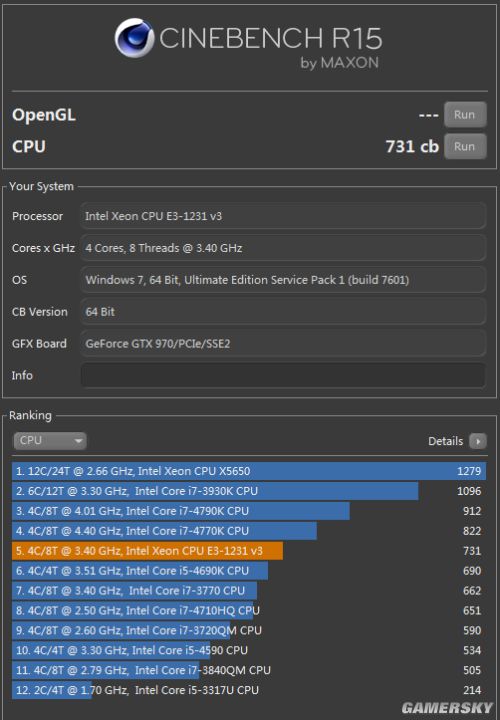Screen dimensions: 500x720
Task: Select the highlighted orange Xeon E3-1231 v3 row
Action: [249, 551]
